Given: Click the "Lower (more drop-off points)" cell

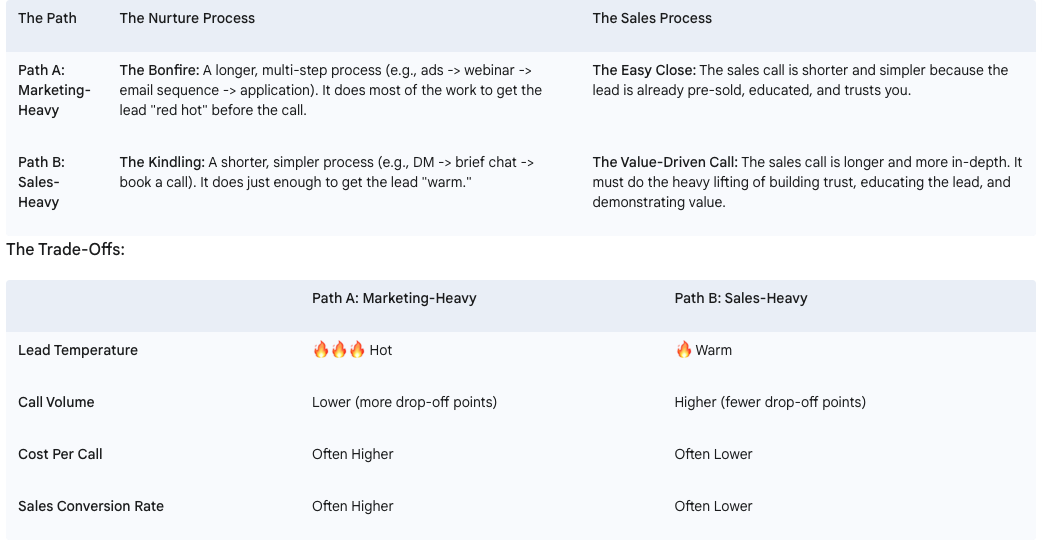Looking at the screenshot, I should [404, 402].
